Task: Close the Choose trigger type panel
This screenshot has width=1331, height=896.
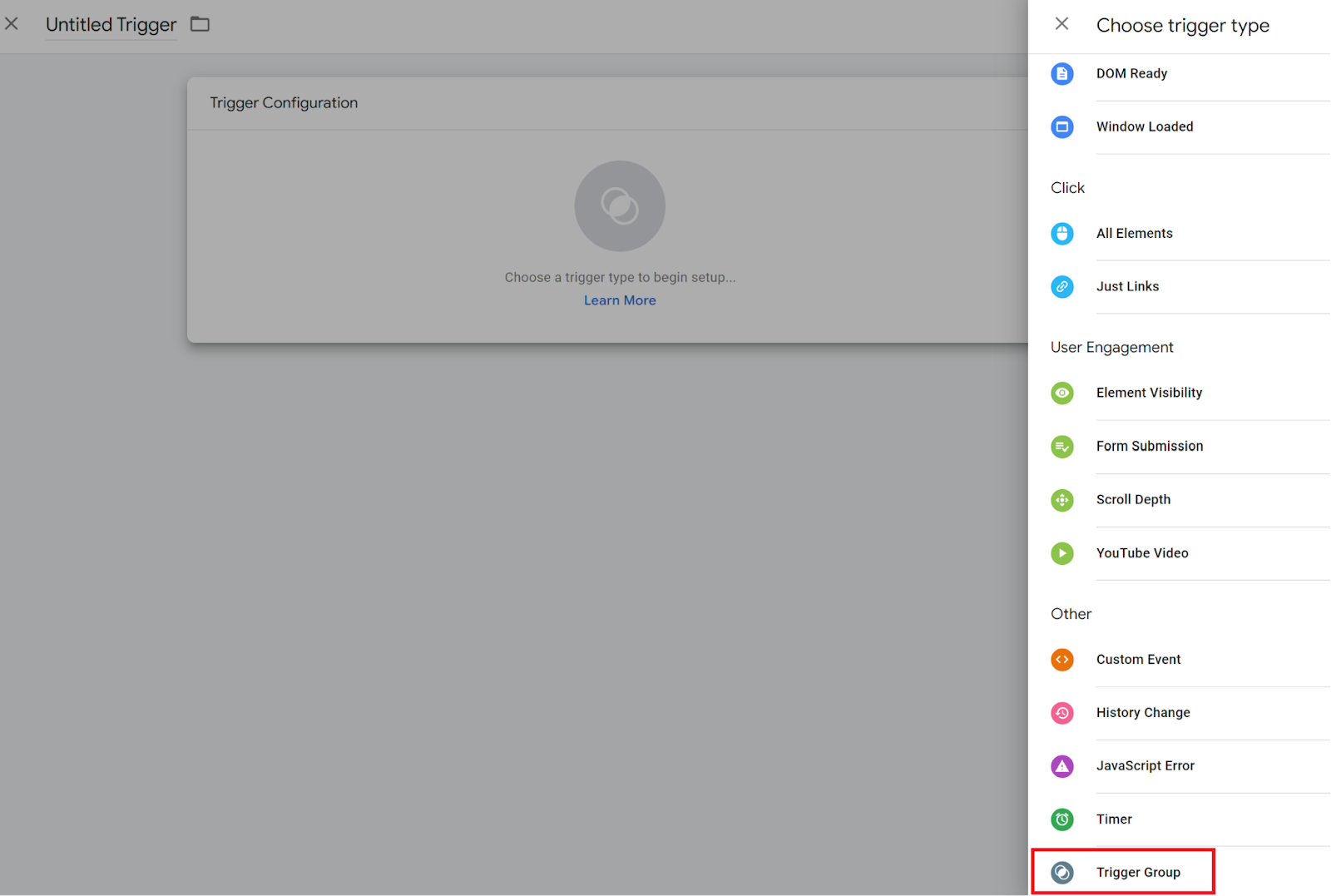Action: [x=1061, y=24]
